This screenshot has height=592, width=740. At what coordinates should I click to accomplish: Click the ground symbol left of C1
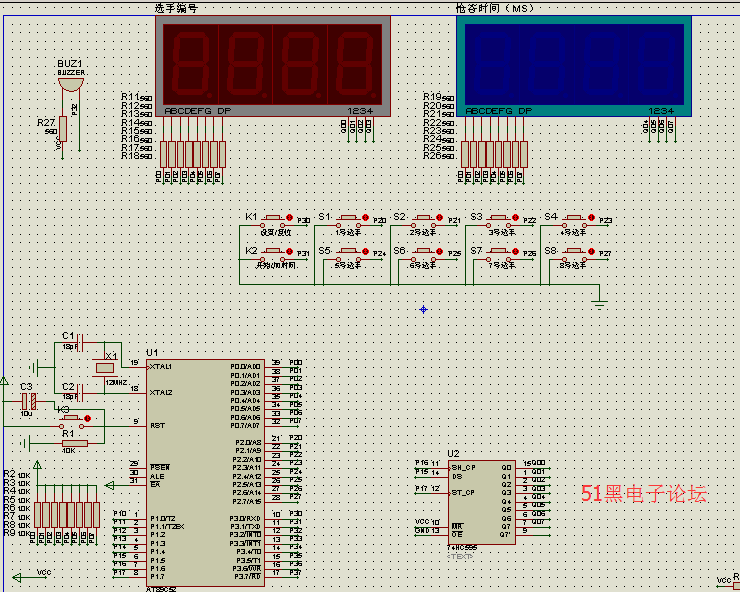pos(34,367)
